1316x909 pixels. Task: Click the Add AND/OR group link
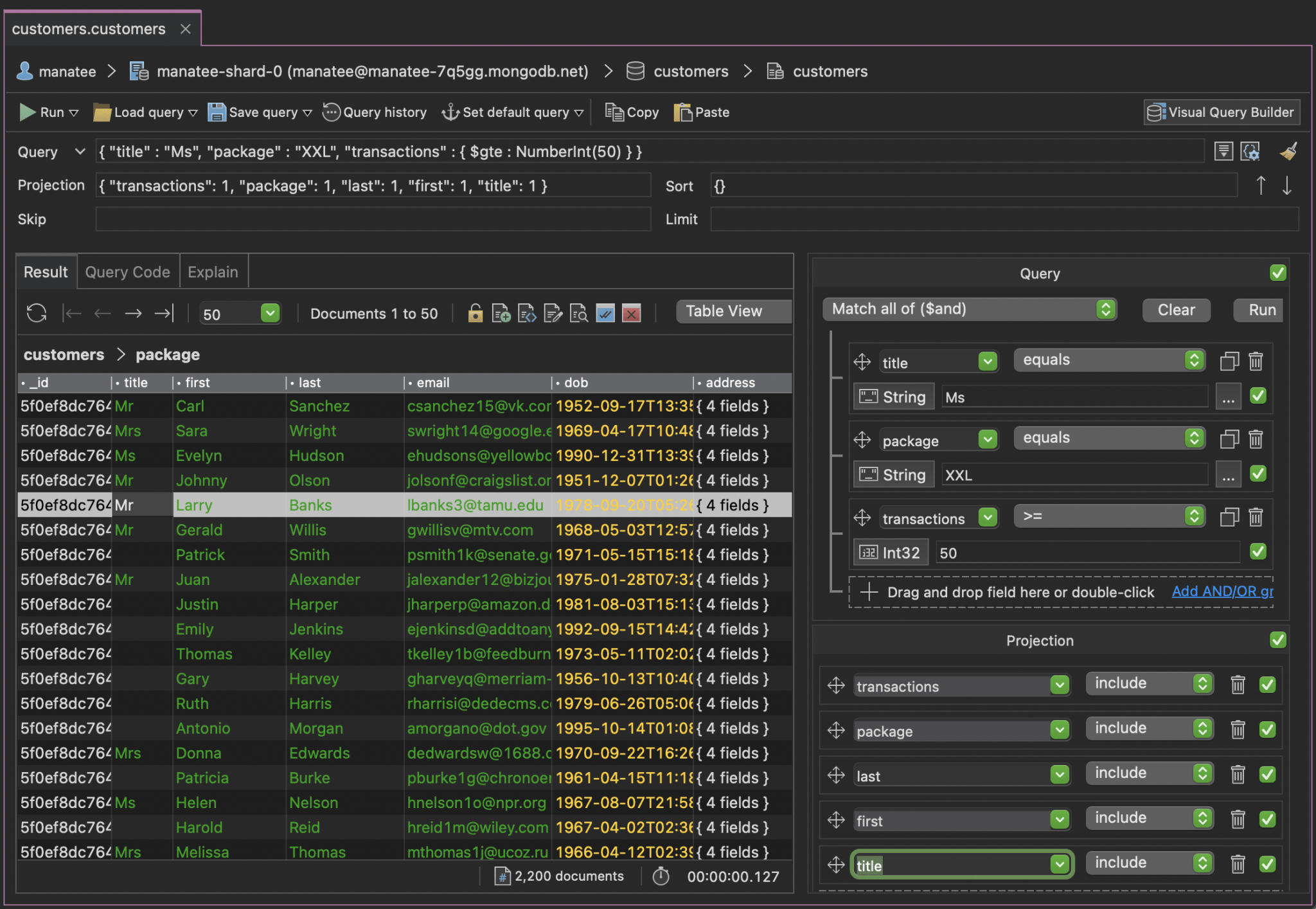(x=1222, y=591)
